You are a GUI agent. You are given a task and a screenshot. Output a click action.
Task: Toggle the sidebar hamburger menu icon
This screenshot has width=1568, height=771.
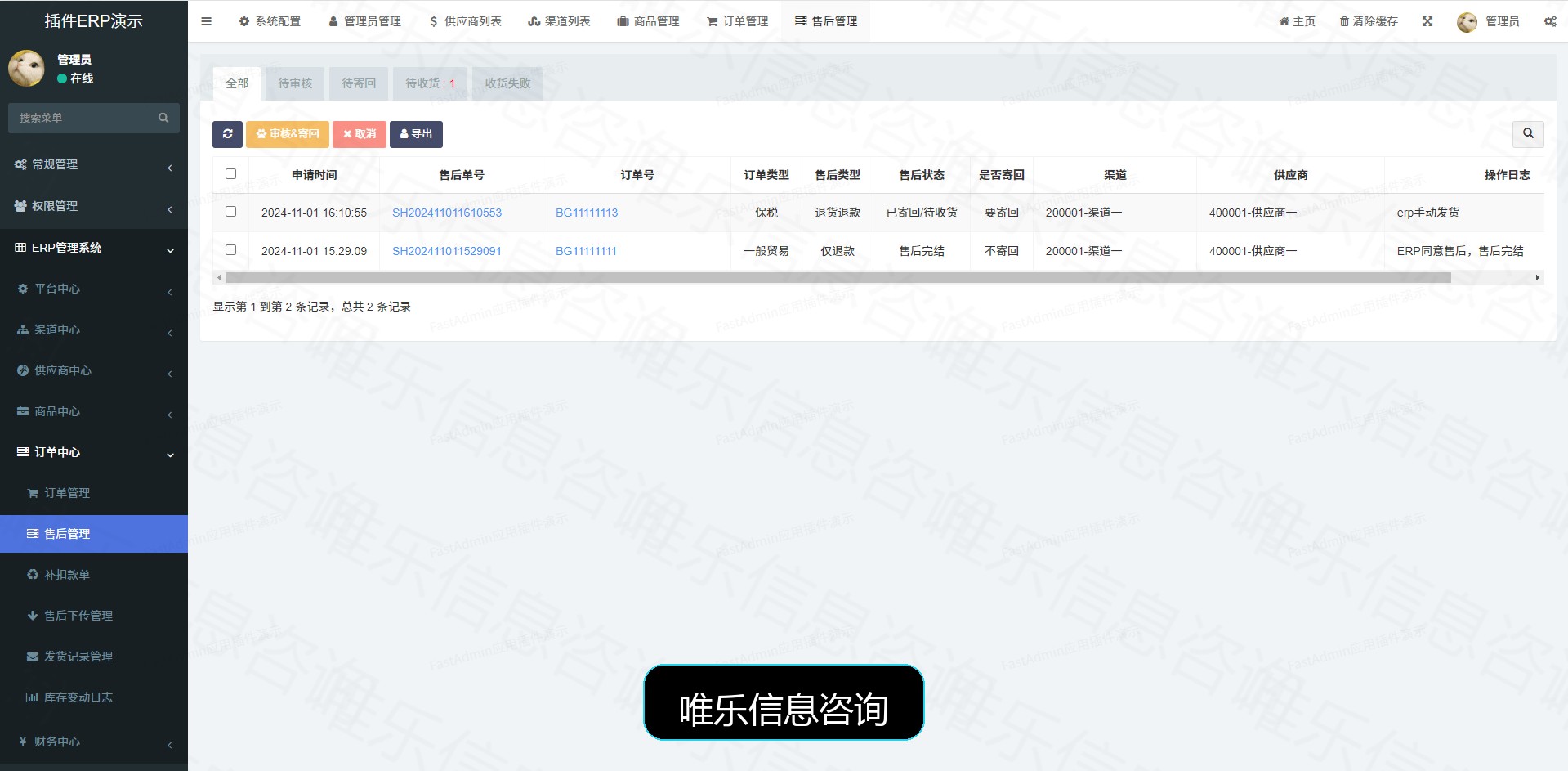pyautogui.click(x=206, y=21)
